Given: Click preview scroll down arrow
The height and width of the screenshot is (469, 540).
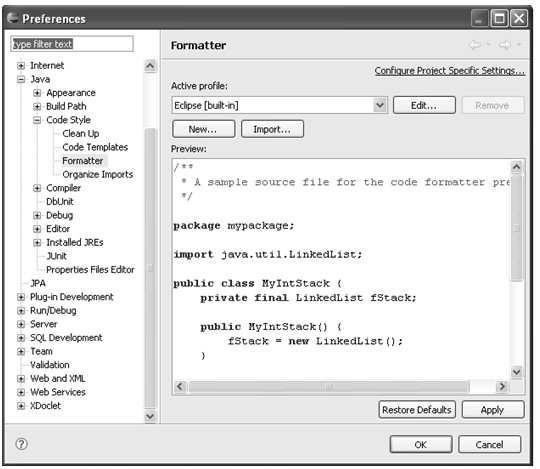Looking at the screenshot, I should pos(516,372).
